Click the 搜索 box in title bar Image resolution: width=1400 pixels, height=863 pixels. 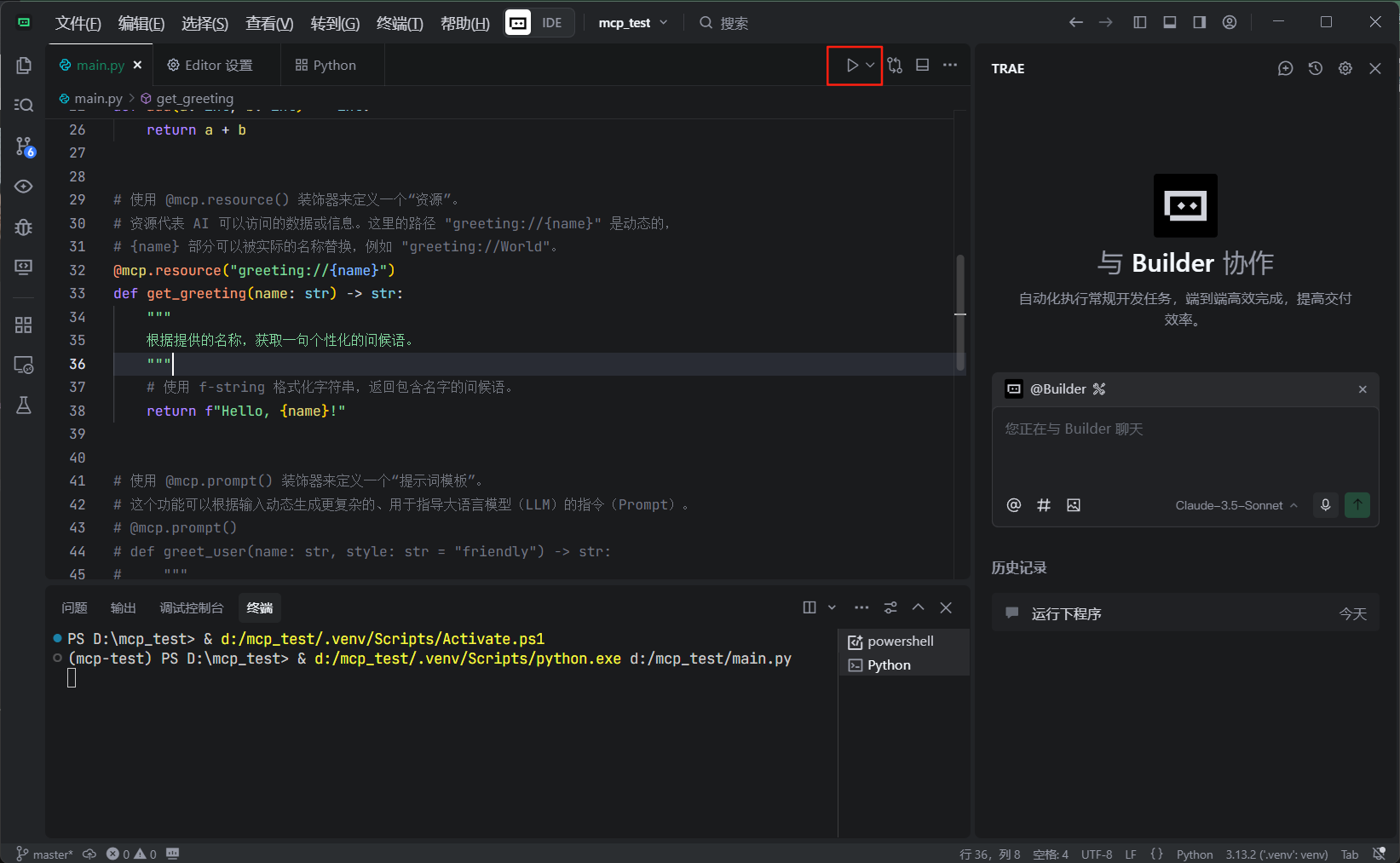point(723,23)
